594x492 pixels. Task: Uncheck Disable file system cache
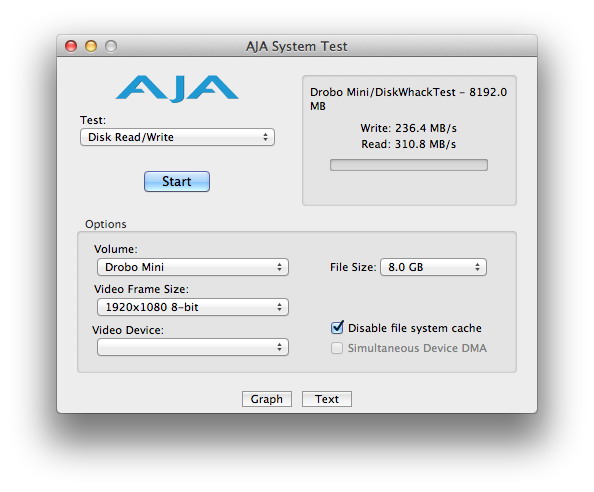coord(337,327)
